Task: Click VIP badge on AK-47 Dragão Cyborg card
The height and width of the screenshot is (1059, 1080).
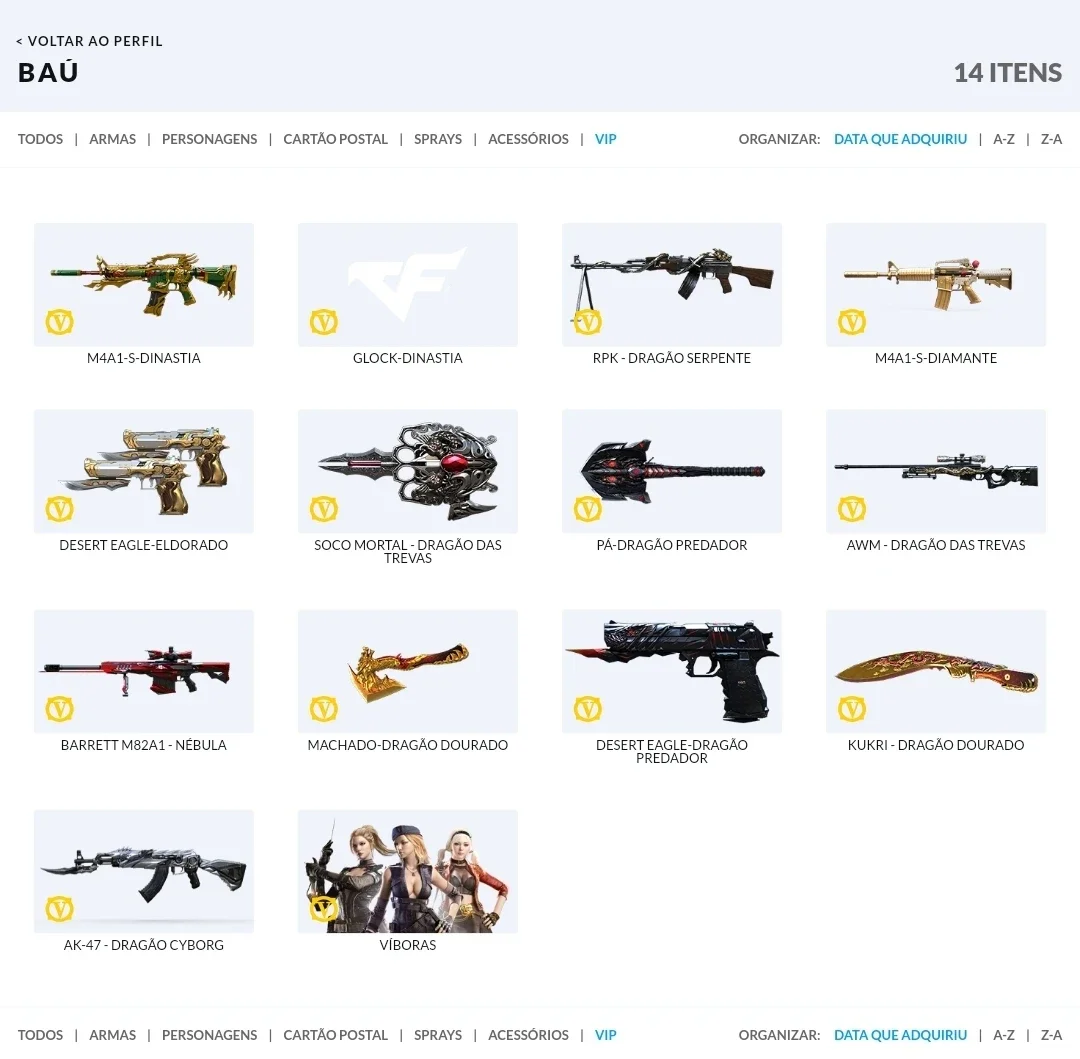Action: coord(60,909)
